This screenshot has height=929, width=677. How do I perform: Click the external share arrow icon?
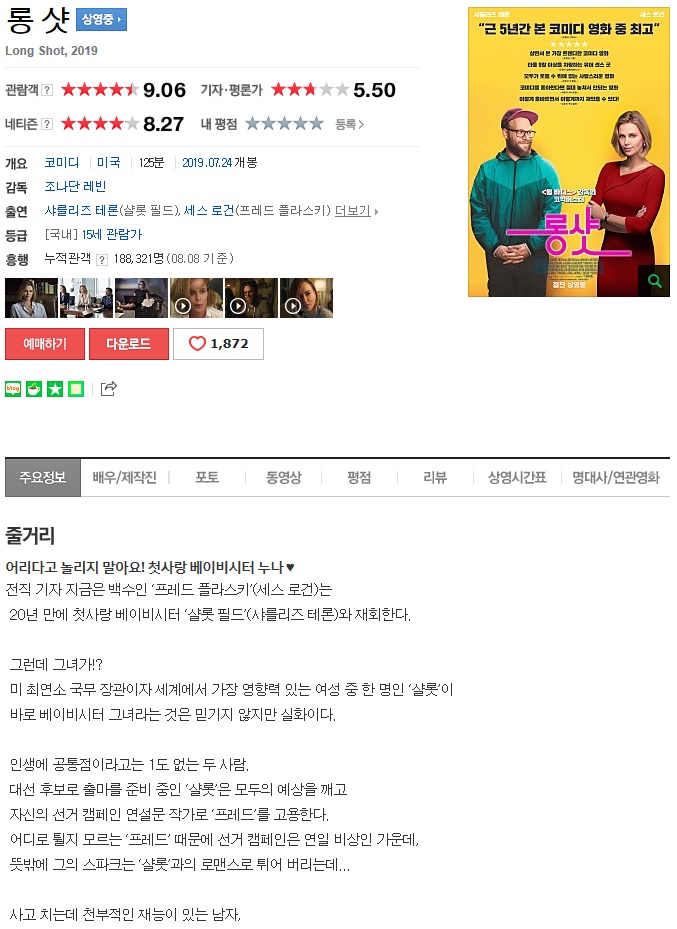click(108, 389)
